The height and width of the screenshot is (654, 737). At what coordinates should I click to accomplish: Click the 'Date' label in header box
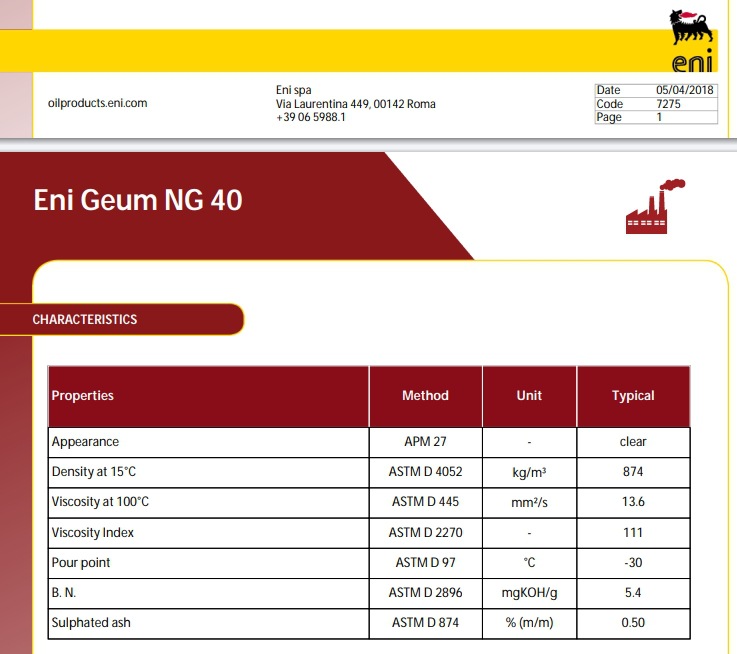click(608, 90)
